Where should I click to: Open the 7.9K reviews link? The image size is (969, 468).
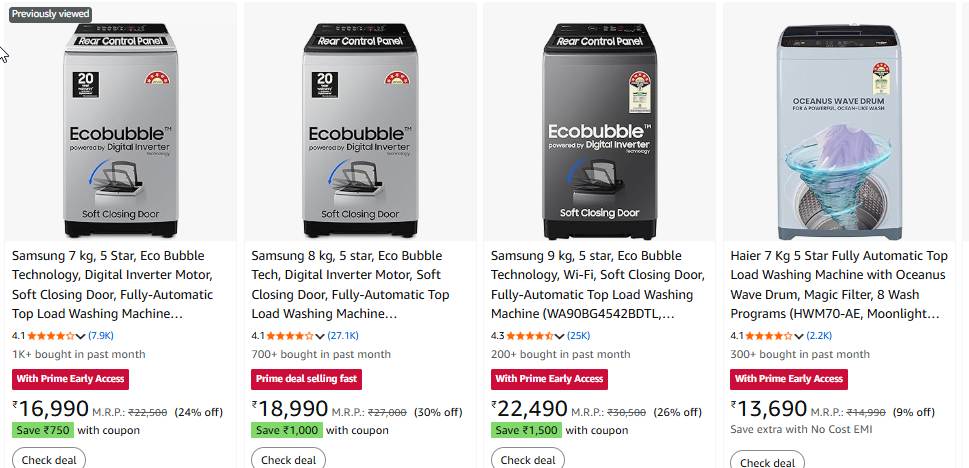coord(101,336)
